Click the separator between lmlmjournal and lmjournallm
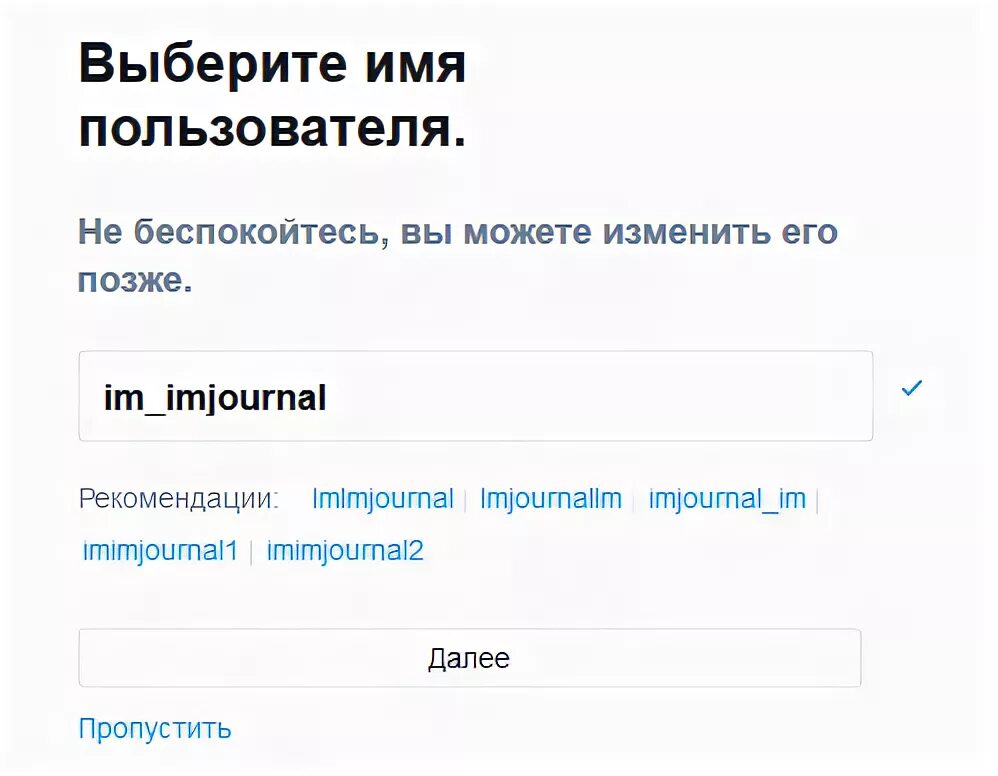 466,500
